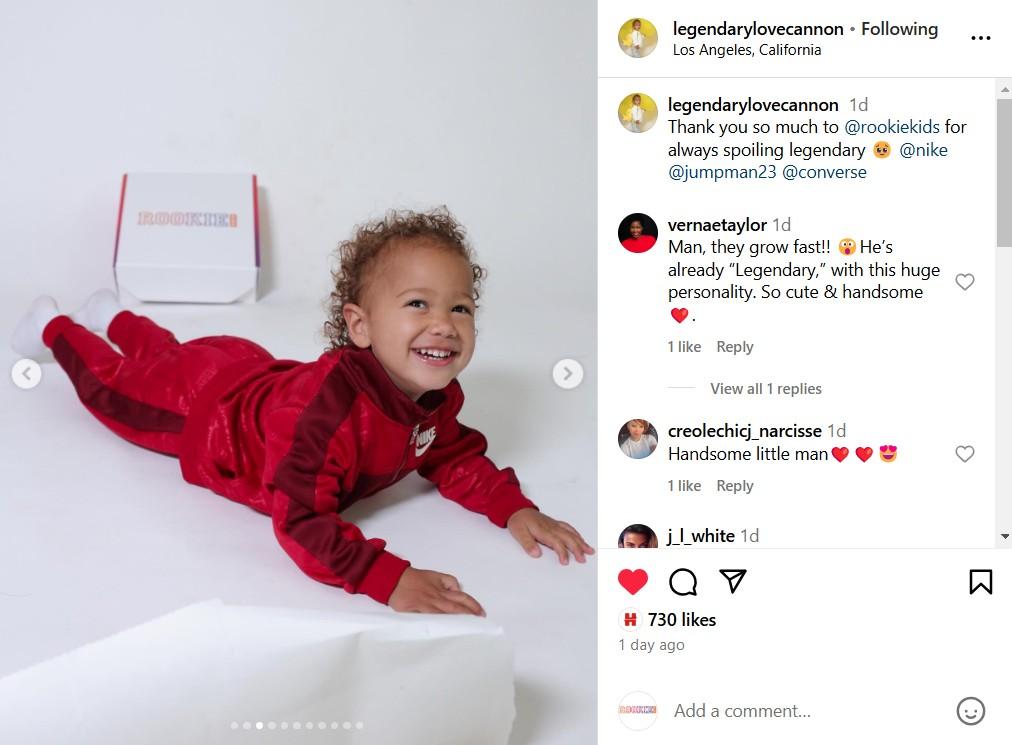Click the comments scrollbar down arrow
1012x745 pixels.
tap(1005, 536)
